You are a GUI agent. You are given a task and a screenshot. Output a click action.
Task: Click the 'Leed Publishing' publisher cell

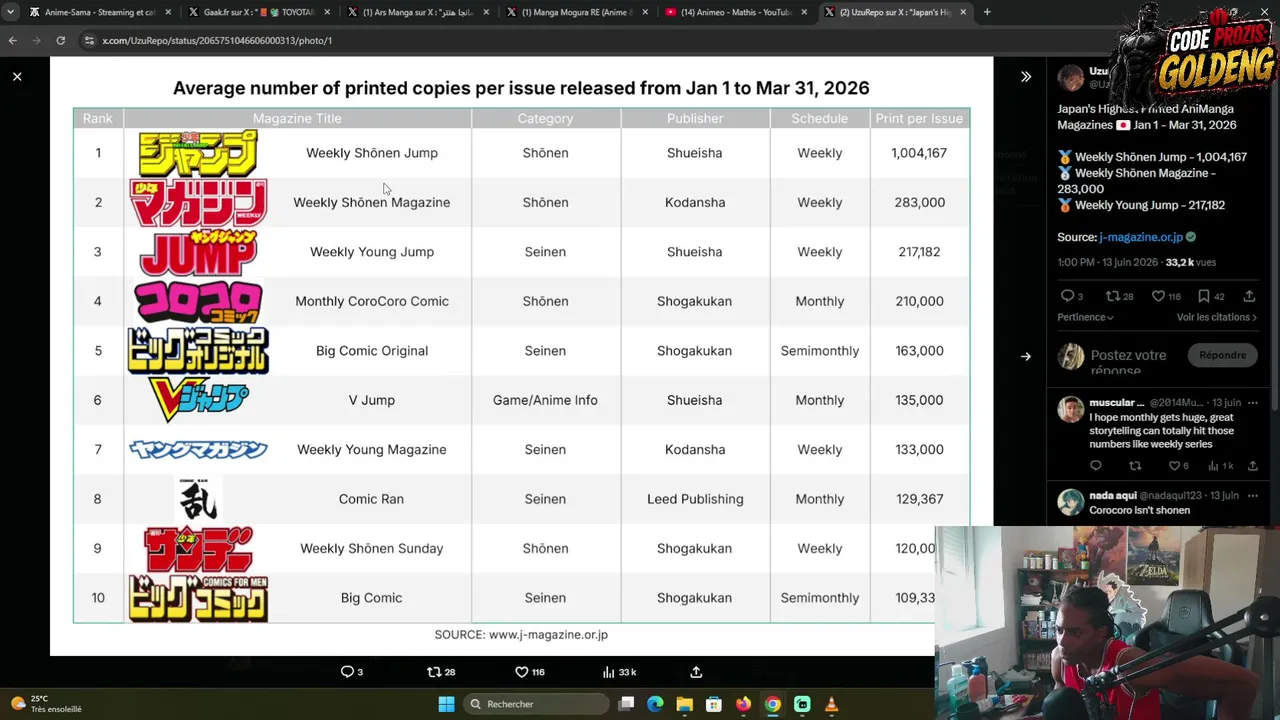(695, 499)
